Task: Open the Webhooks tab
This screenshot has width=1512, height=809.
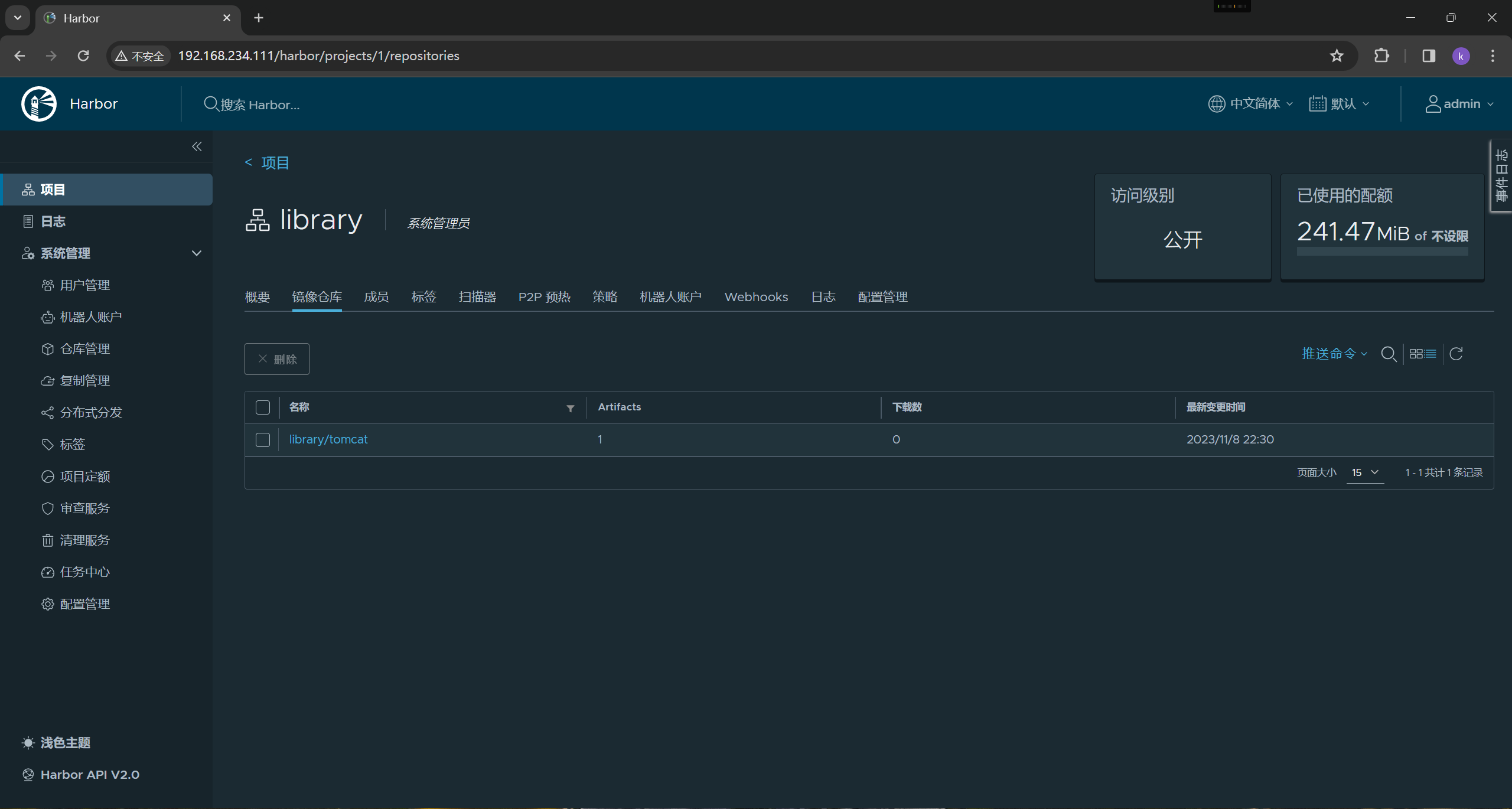Action: pyautogui.click(x=756, y=297)
